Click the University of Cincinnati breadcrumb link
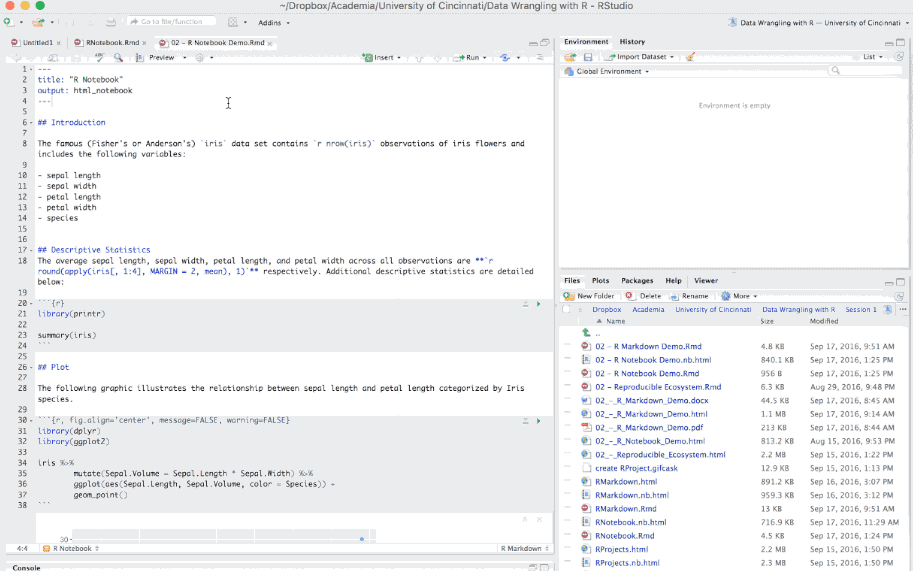This screenshot has width=913, height=571. click(713, 310)
